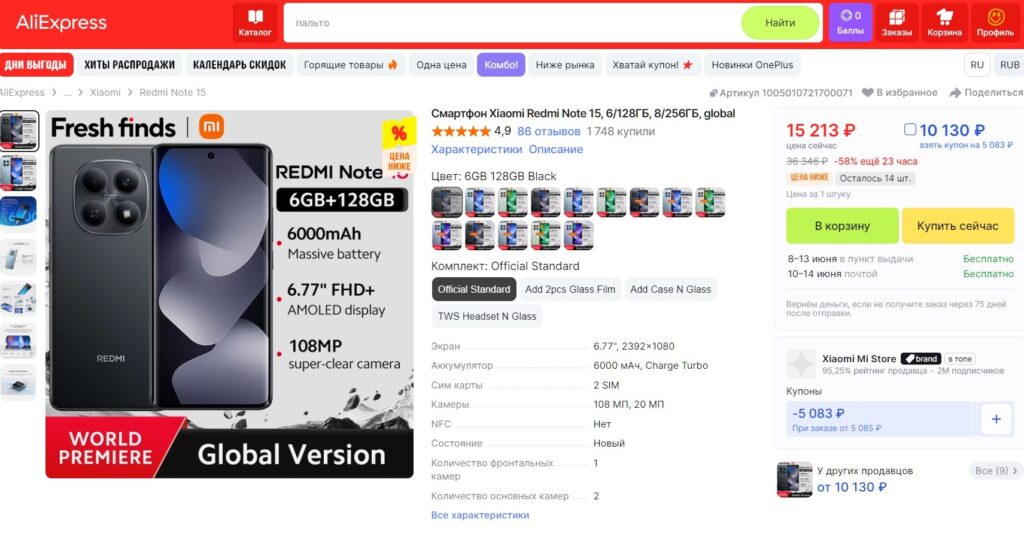The width and height of the screenshot is (1024, 537).
Task: Choose Add 2pcs Glass Film option
Action: point(570,289)
